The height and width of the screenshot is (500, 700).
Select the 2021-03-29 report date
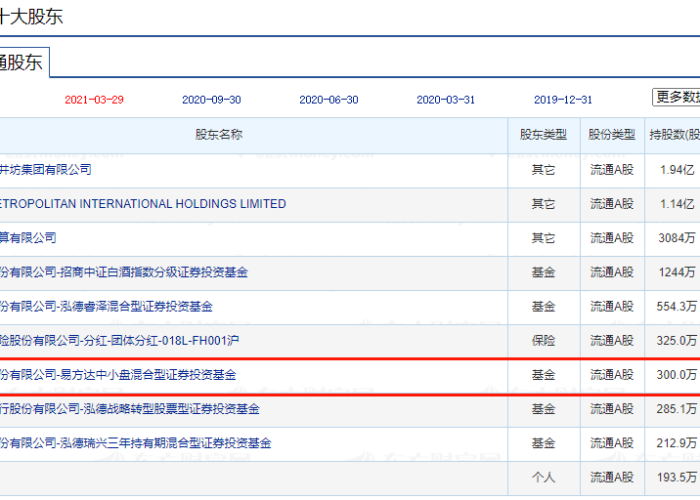[94, 100]
